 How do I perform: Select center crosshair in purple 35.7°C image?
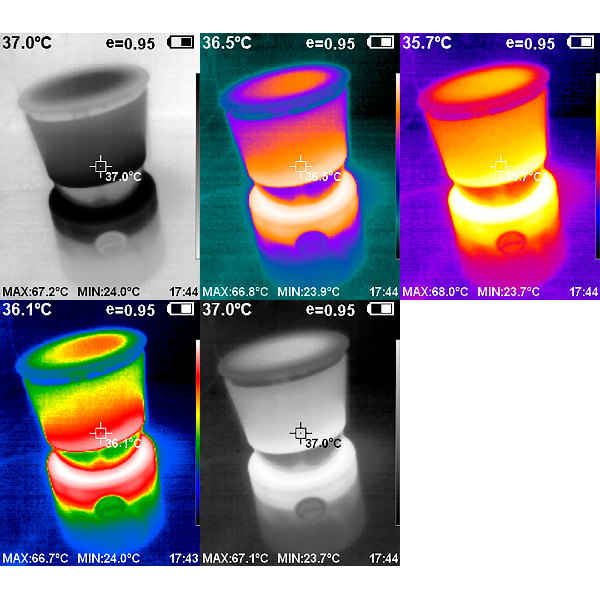(500, 165)
